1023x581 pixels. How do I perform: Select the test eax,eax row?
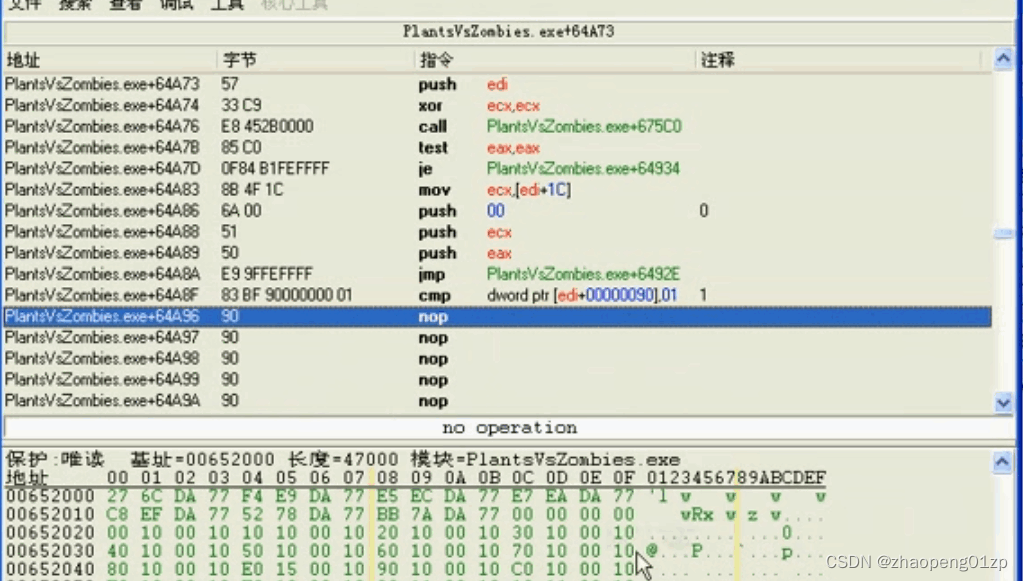pos(498,147)
